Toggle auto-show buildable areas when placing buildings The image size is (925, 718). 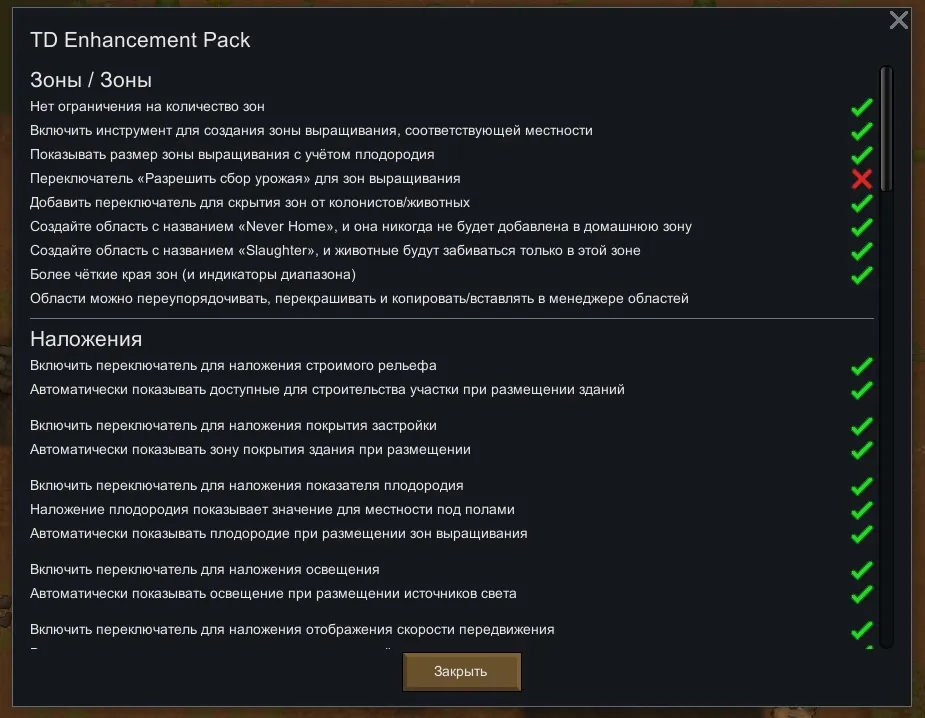861,390
